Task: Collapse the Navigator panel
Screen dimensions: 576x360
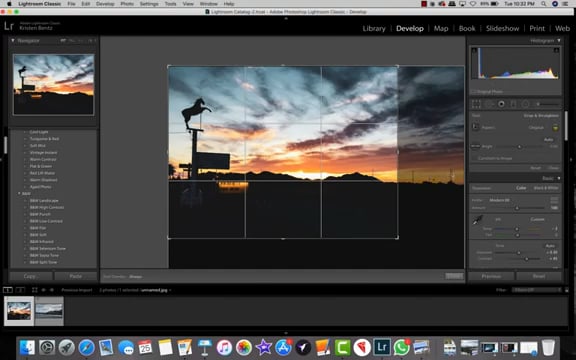Action: click(13, 40)
